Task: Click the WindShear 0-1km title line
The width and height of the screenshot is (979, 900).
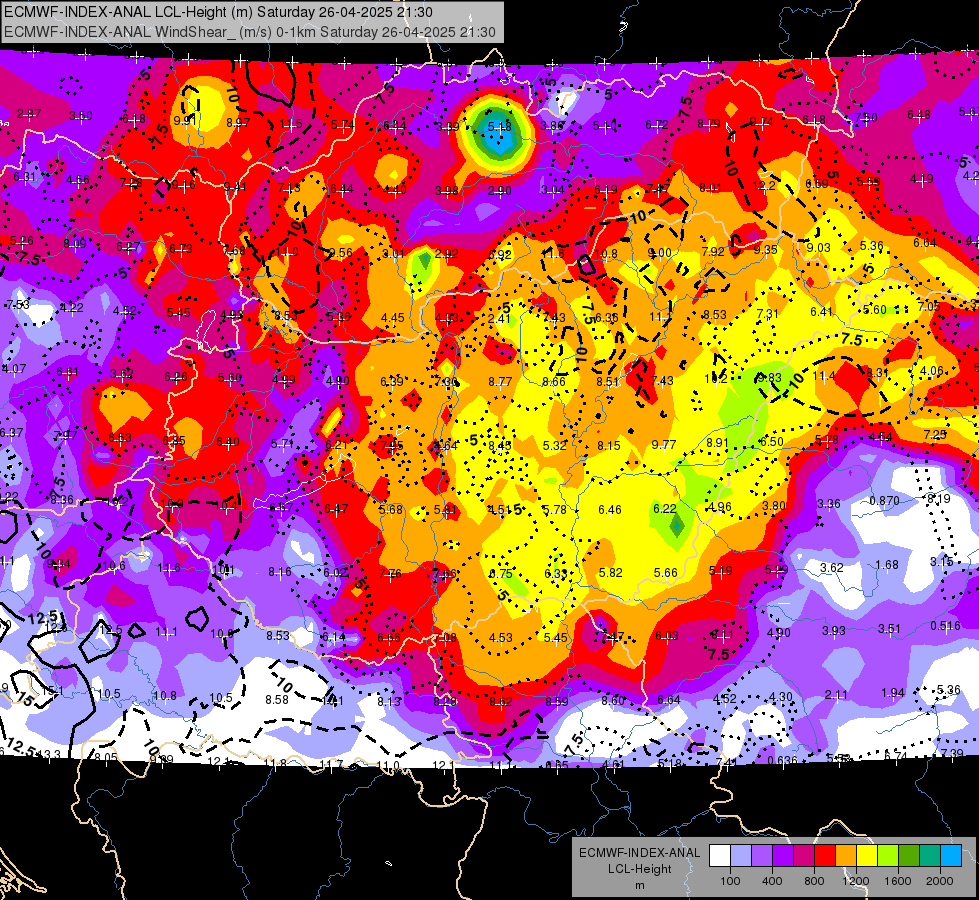Action: (x=250, y=32)
